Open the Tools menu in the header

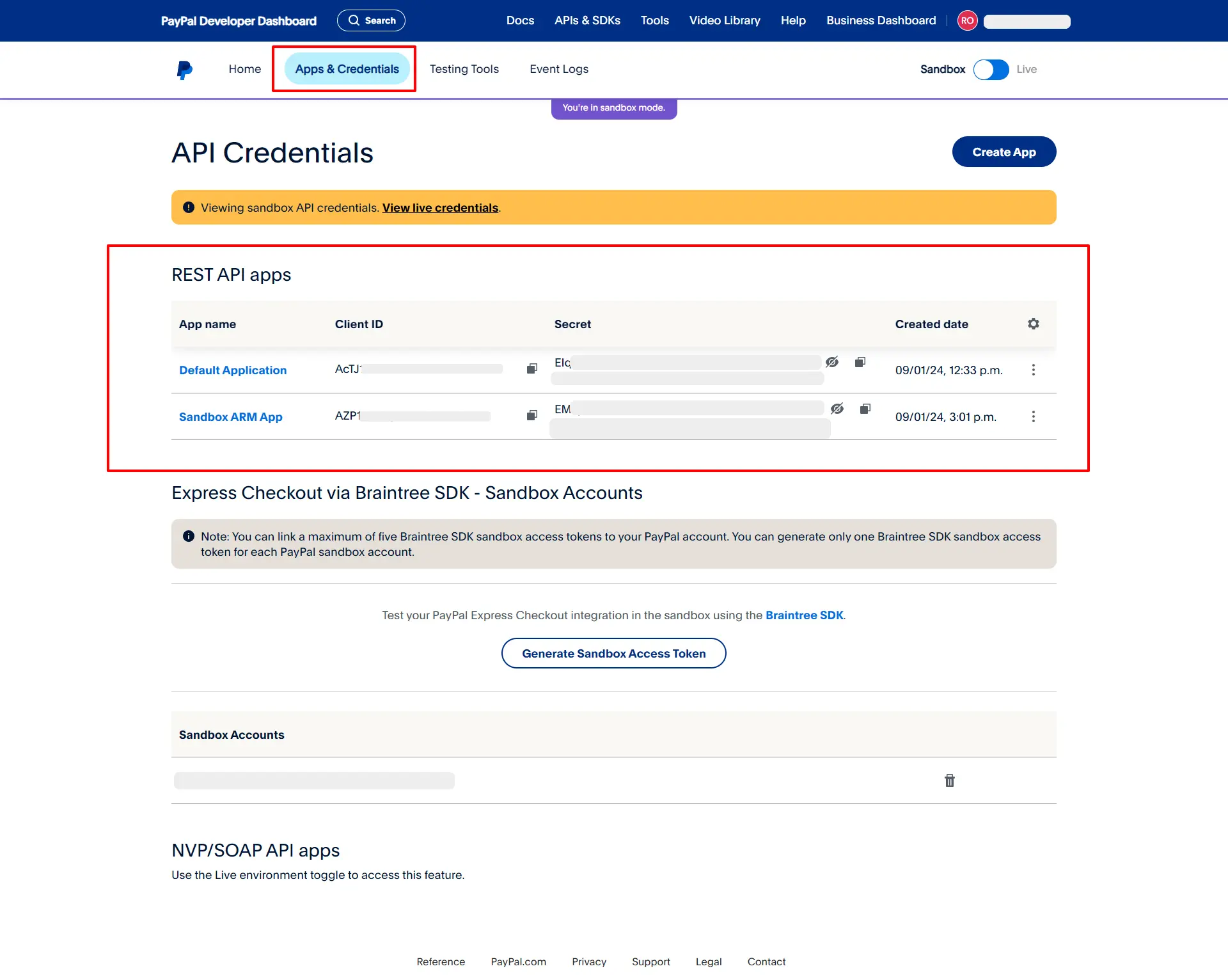pos(654,20)
